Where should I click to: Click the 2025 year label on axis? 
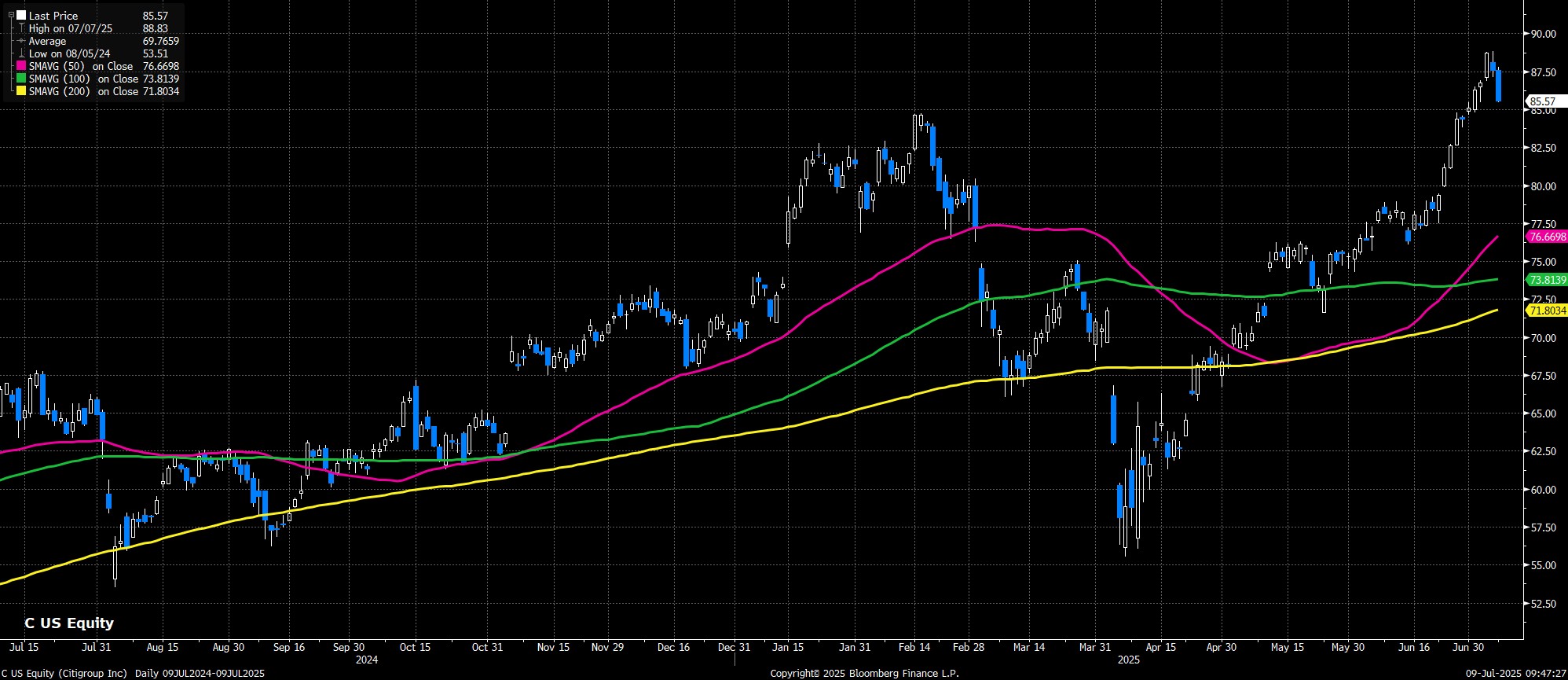pyautogui.click(x=1129, y=660)
